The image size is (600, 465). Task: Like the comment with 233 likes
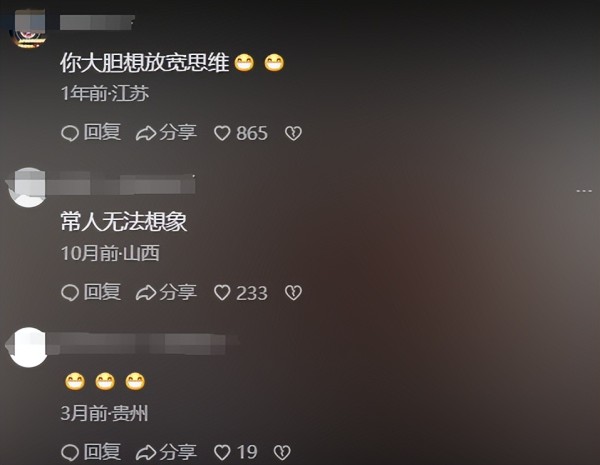click(x=241, y=293)
